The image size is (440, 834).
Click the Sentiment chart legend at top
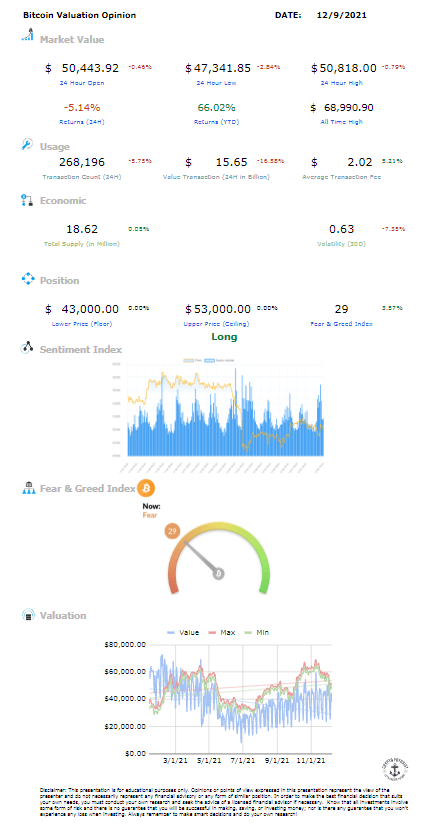pos(208,360)
